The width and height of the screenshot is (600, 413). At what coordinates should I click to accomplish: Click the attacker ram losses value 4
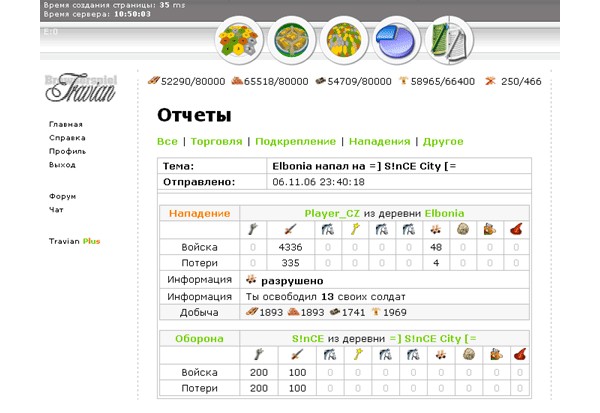coord(436,263)
